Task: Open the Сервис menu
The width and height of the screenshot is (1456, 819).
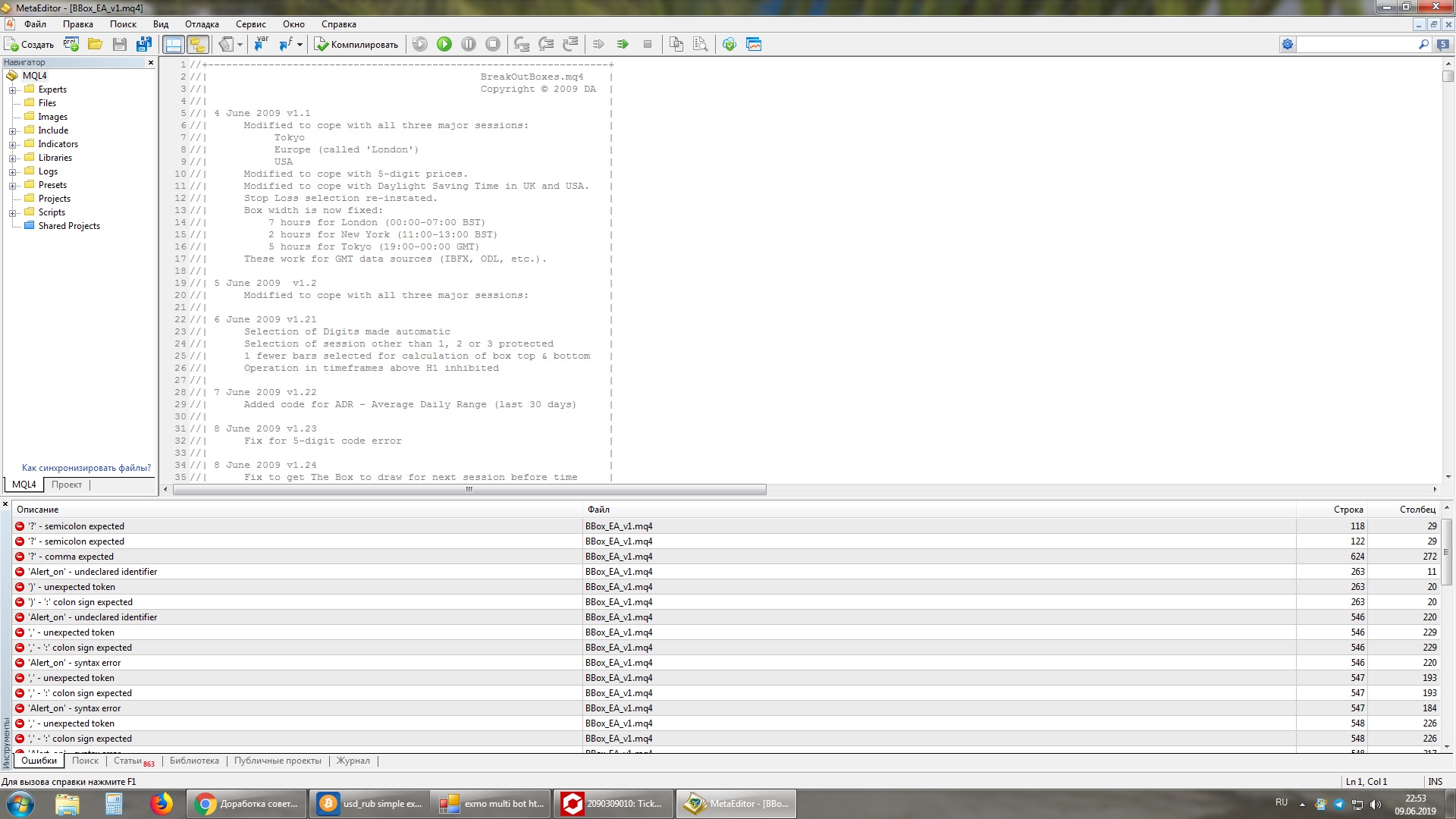Action: (x=250, y=24)
